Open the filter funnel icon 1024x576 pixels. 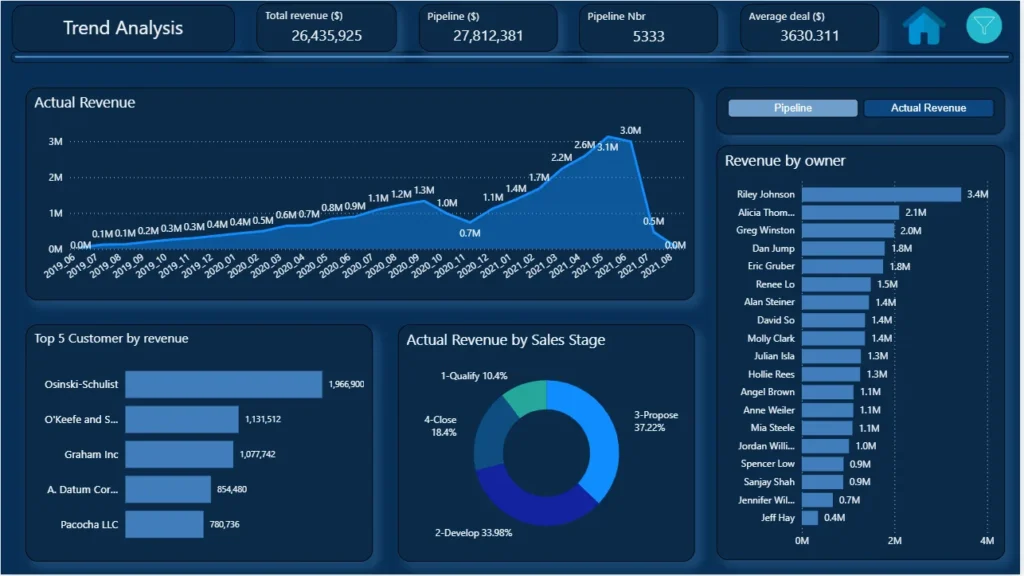pos(984,26)
